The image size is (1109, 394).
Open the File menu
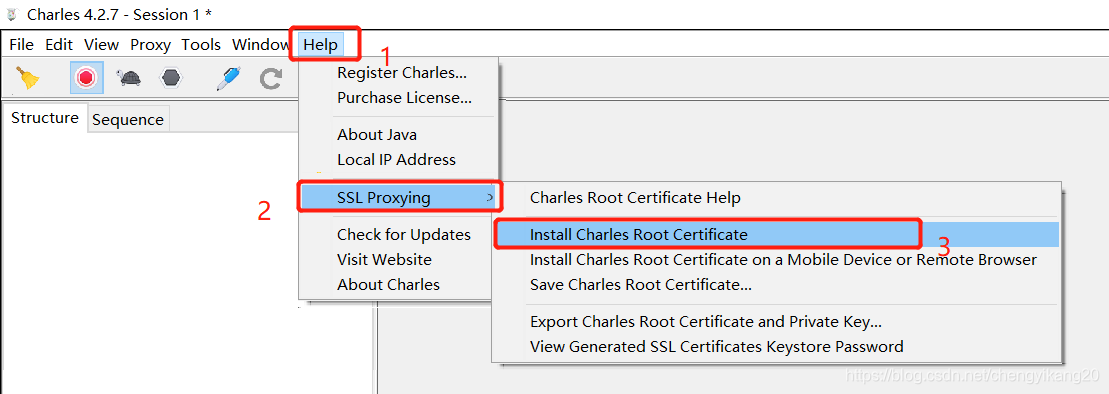(x=21, y=45)
